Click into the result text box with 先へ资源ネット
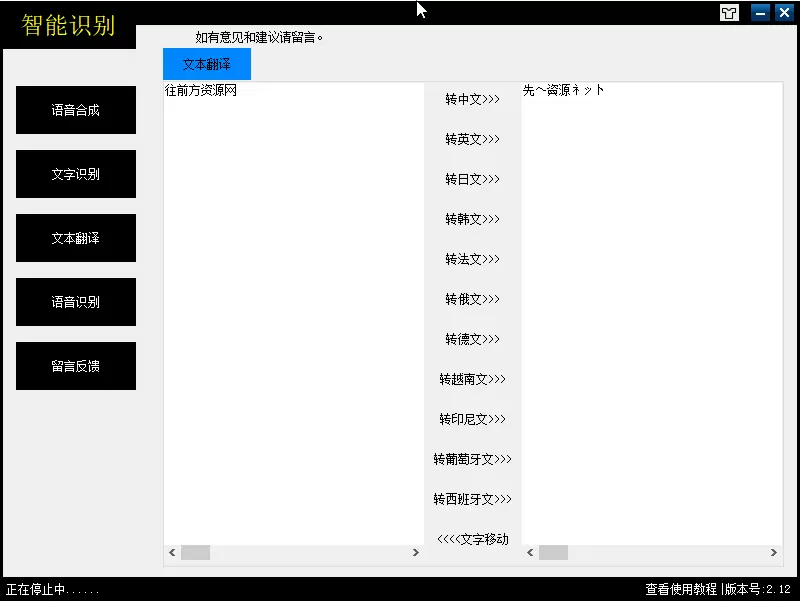The height and width of the screenshot is (601, 800). [652, 314]
